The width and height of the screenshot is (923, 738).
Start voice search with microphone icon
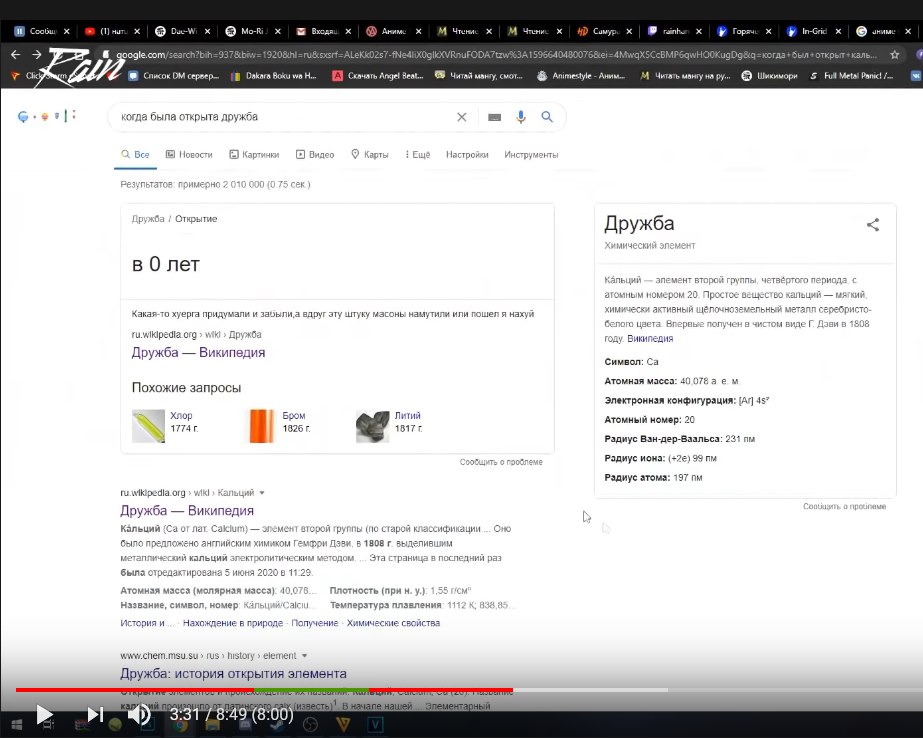click(520, 117)
